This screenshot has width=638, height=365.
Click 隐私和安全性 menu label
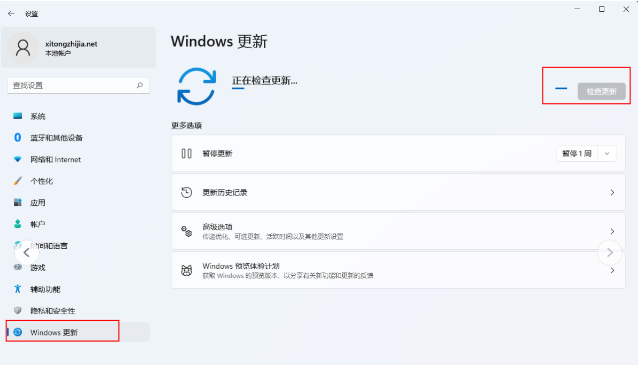pos(52,311)
